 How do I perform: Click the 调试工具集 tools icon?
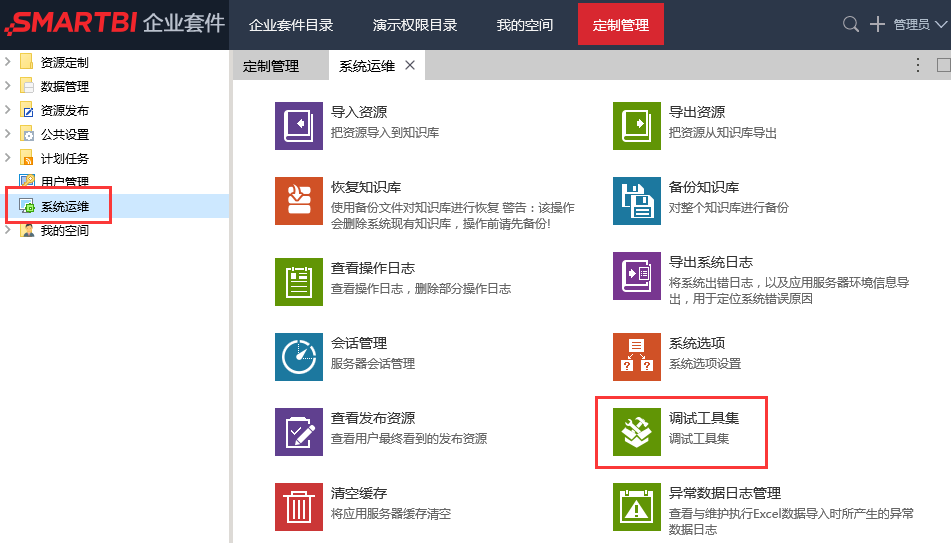pos(636,432)
